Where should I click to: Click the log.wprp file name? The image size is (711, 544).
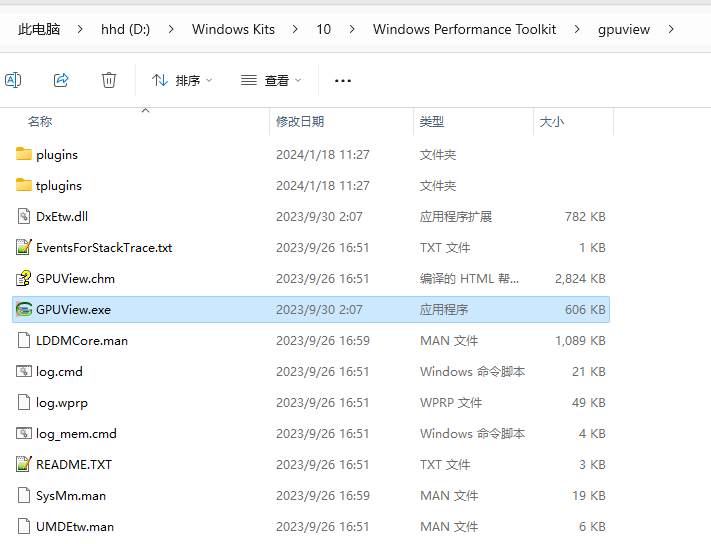click(62, 403)
